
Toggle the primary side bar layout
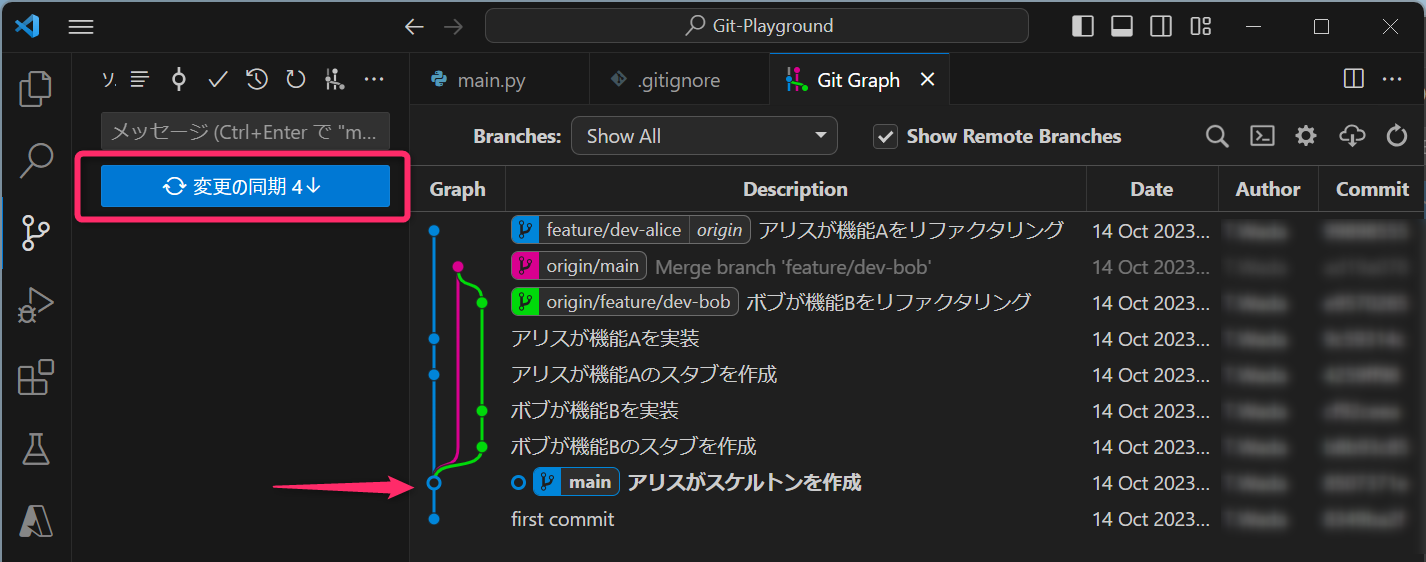(x=1083, y=27)
